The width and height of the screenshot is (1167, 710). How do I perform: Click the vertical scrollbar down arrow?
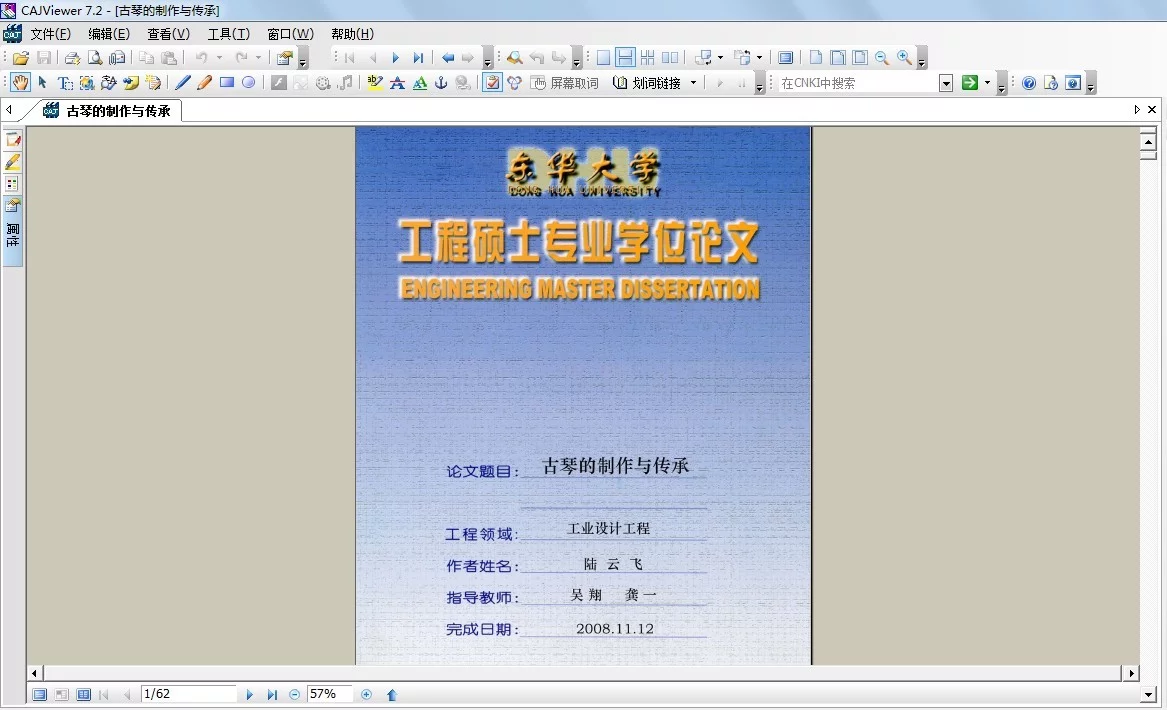pos(1148,695)
